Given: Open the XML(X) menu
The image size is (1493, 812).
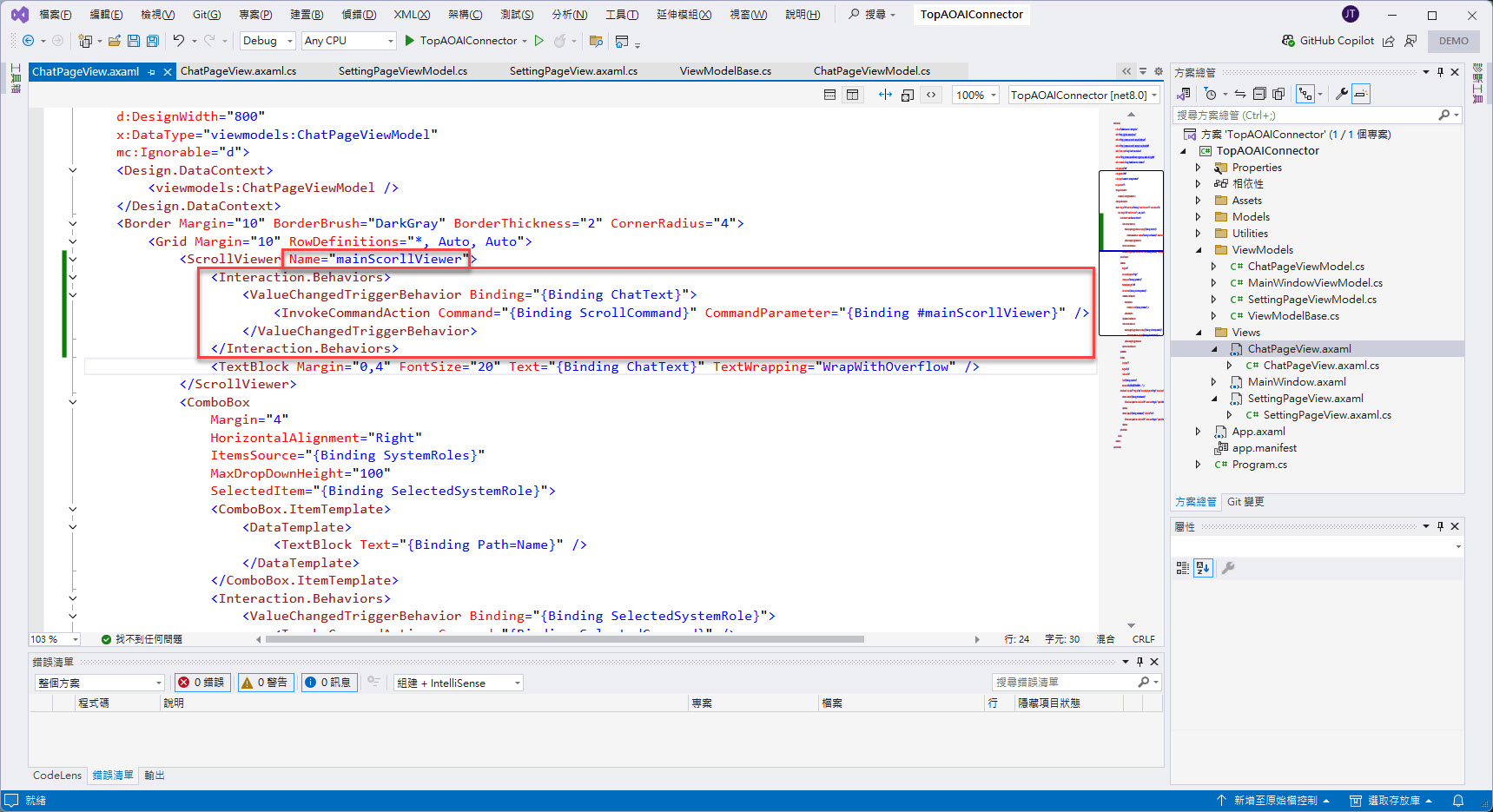Looking at the screenshot, I should click(412, 14).
